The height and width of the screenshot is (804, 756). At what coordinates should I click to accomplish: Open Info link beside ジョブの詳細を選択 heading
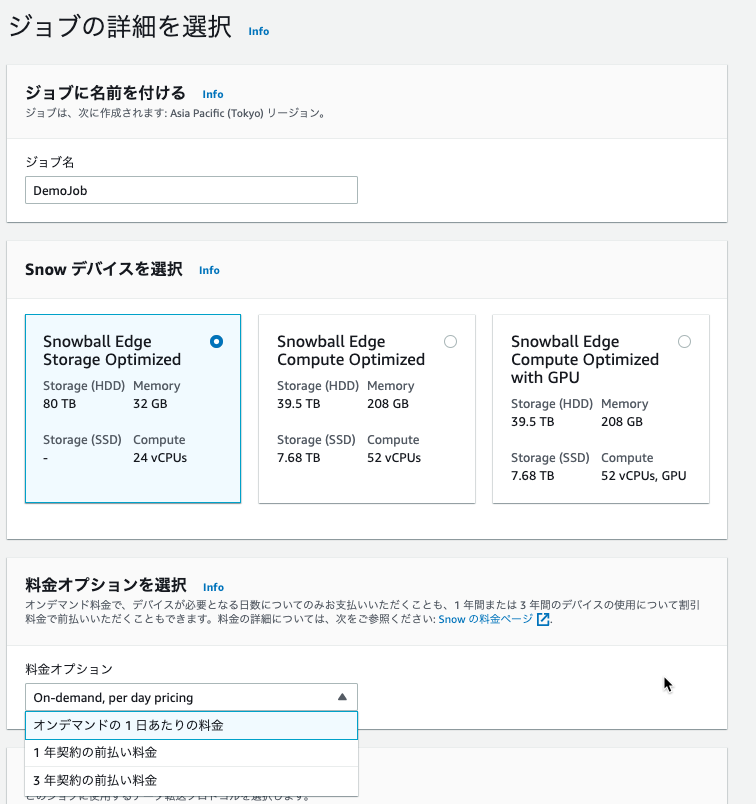(258, 31)
